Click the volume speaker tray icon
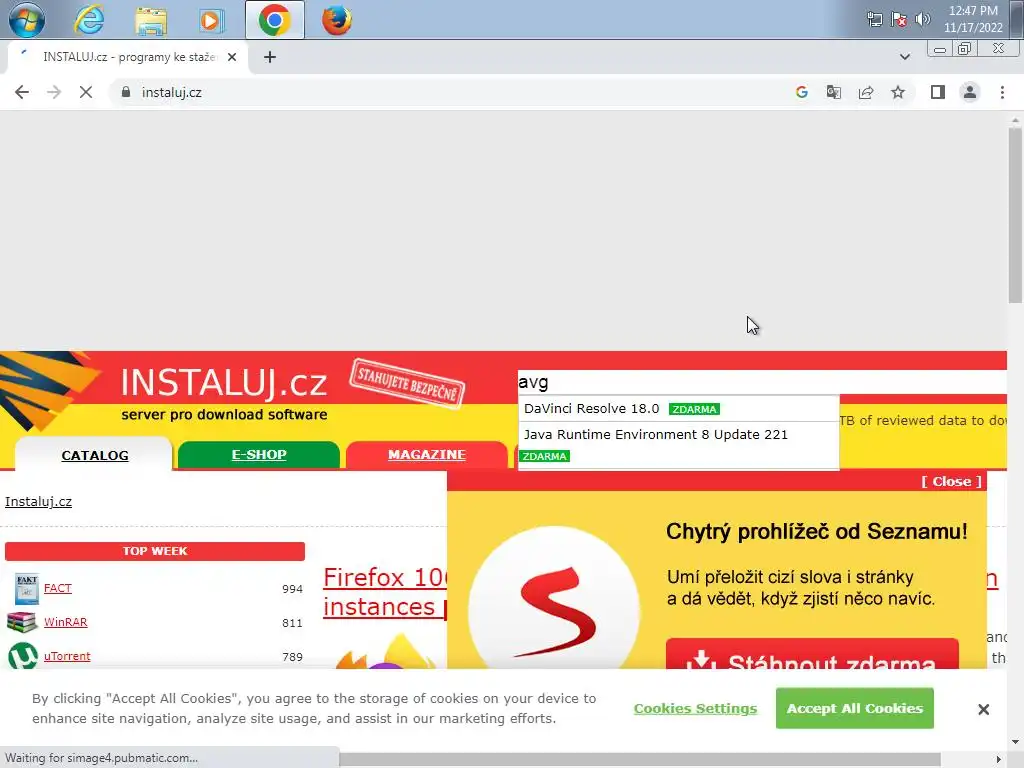The height and width of the screenshot is (768, 1024). (922, 19)
